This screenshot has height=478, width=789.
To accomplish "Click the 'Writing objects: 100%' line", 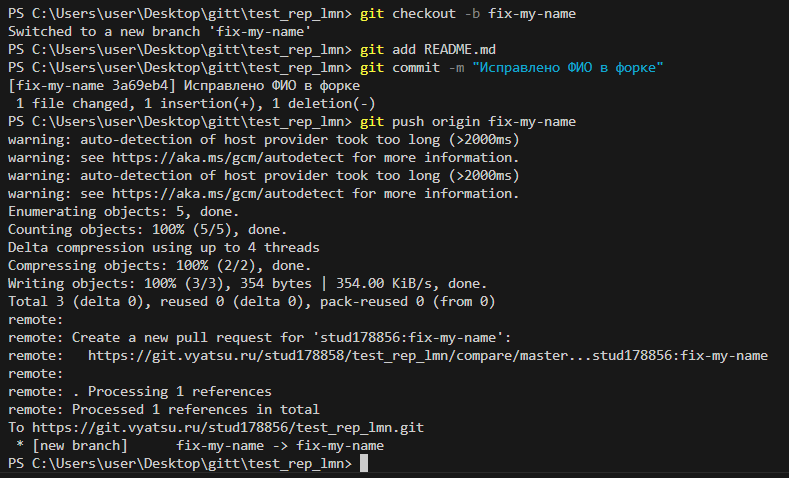I will click(x=247, y=283).
